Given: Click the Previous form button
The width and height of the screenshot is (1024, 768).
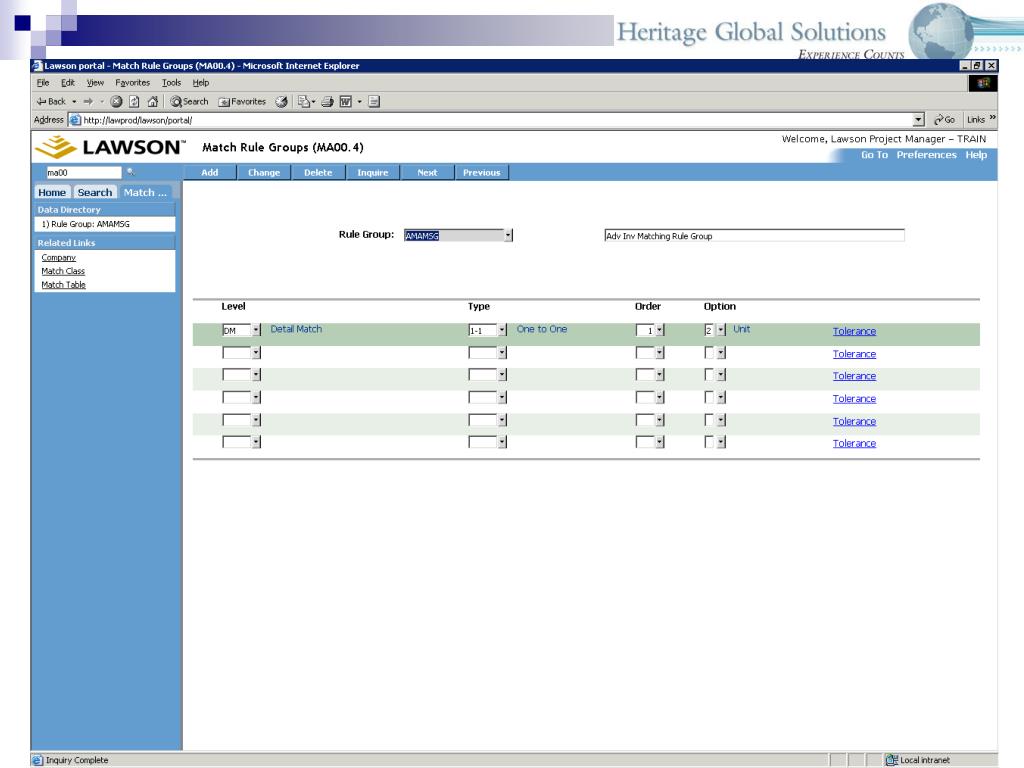Looking at the screenshot, I should [481, 172].
